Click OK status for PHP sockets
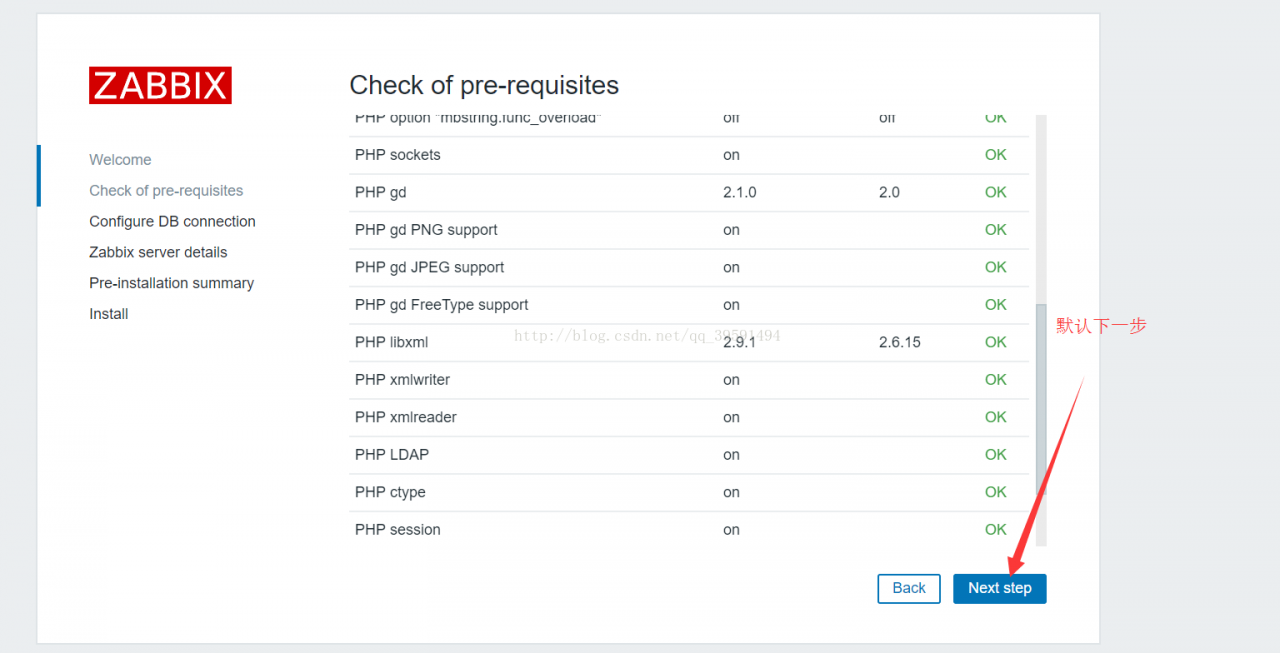1280x653 pixels. [995, 155]
